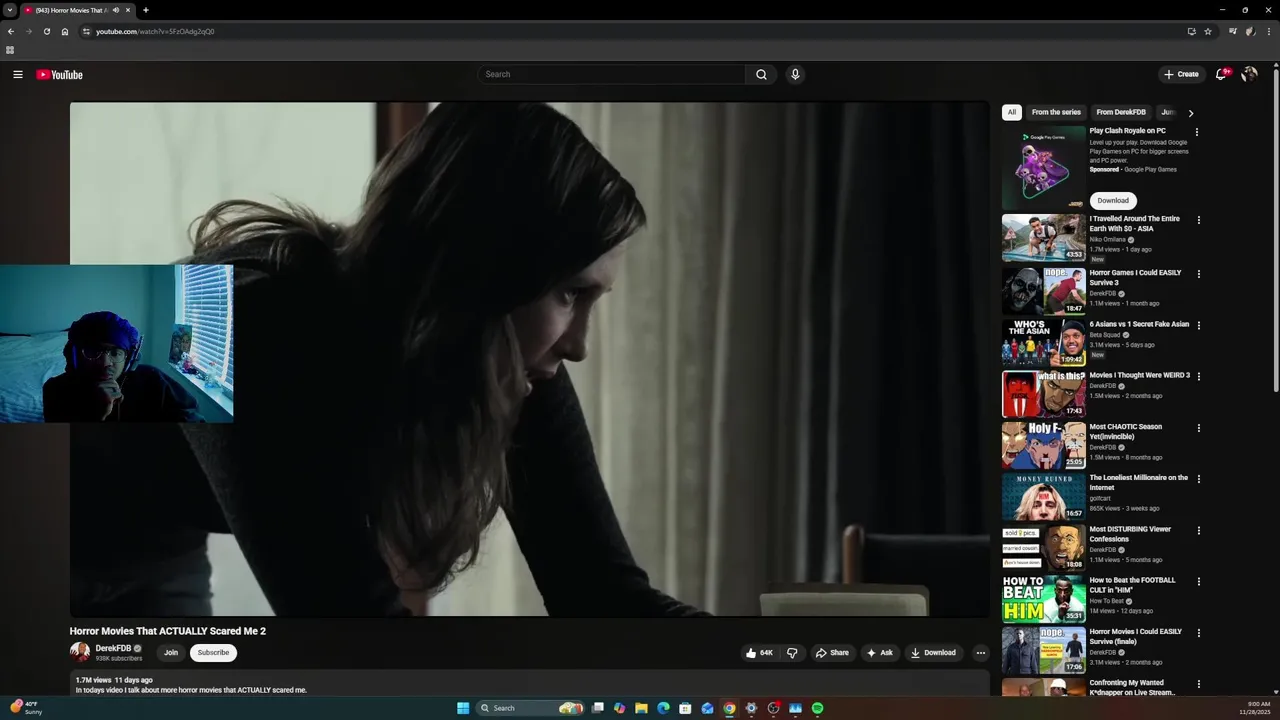Image resolution: width=1280 pixels, height=720 pixels.
Task: Open "6 Asians vs 1 Secret Fake Asian" title
Action: (x=1139, y=324)
